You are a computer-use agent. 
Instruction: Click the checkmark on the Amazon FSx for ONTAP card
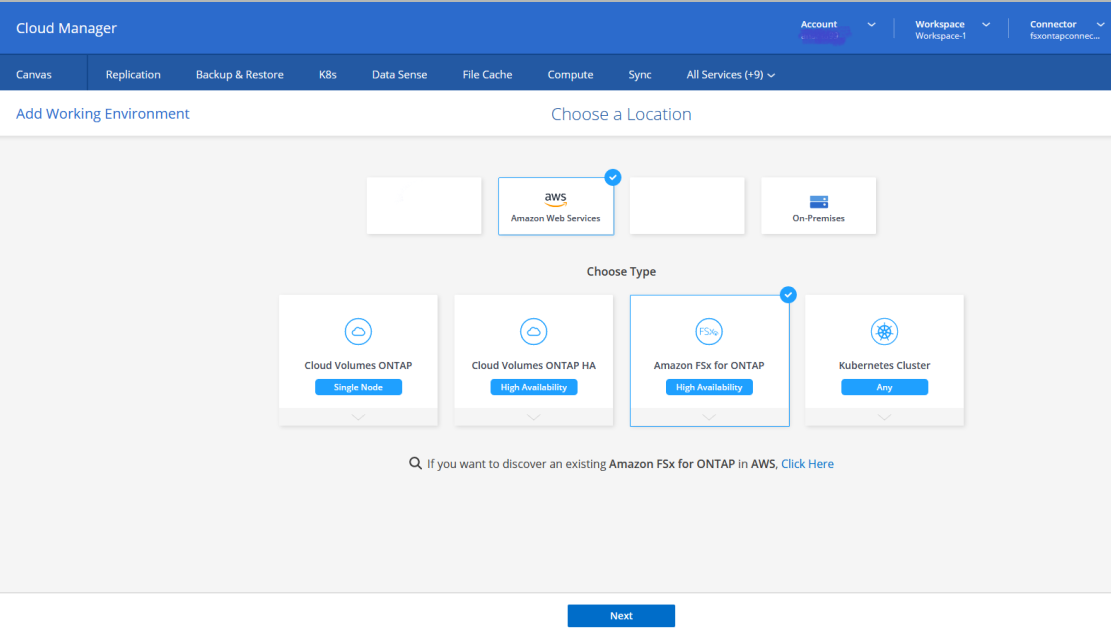[788, 294]
